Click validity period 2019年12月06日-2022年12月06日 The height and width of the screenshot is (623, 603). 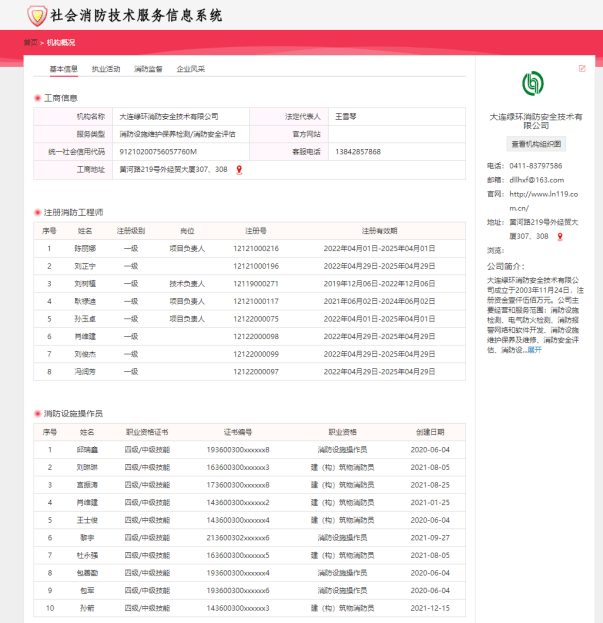(x=379, y=284)
